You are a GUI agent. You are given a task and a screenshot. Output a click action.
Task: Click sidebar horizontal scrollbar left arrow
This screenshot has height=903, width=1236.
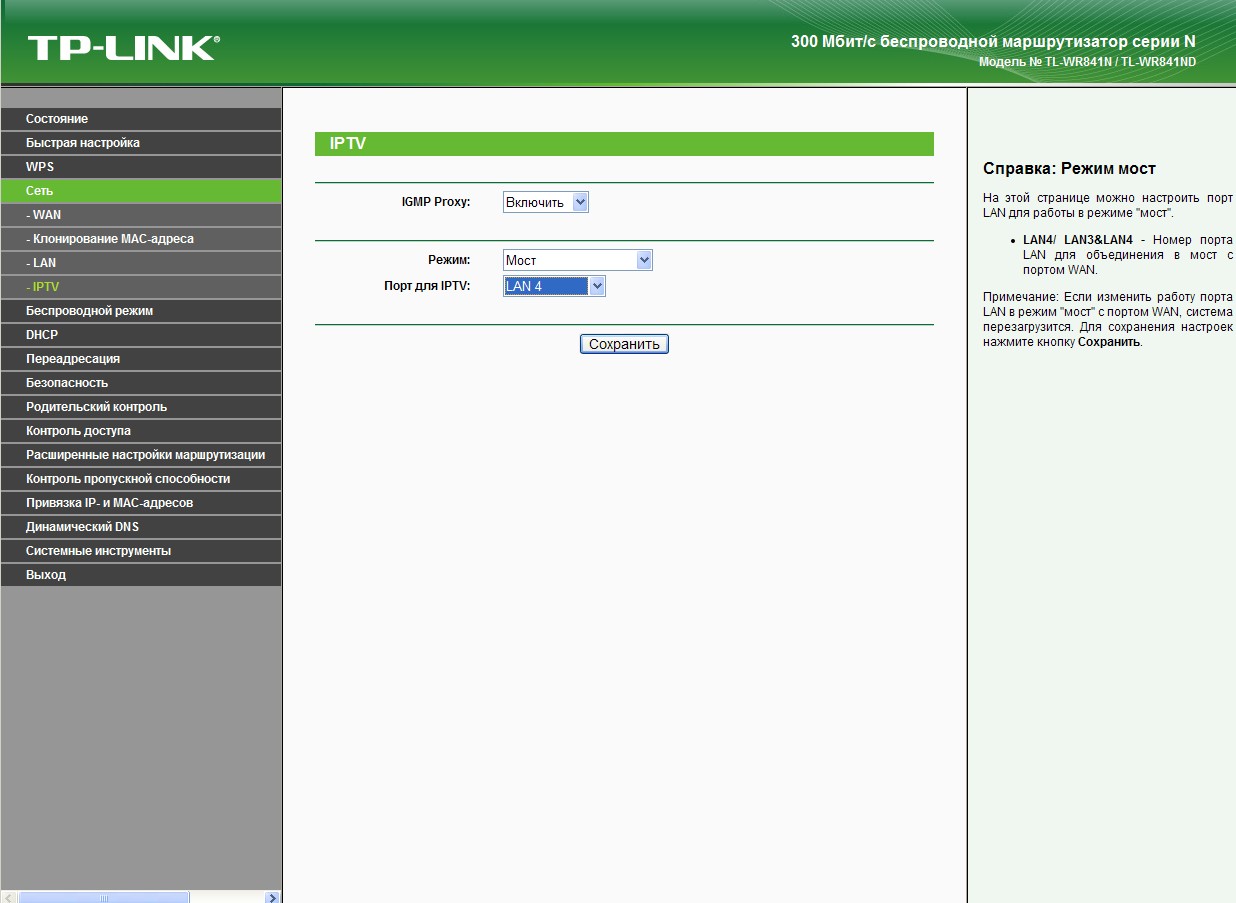point(9,898)
